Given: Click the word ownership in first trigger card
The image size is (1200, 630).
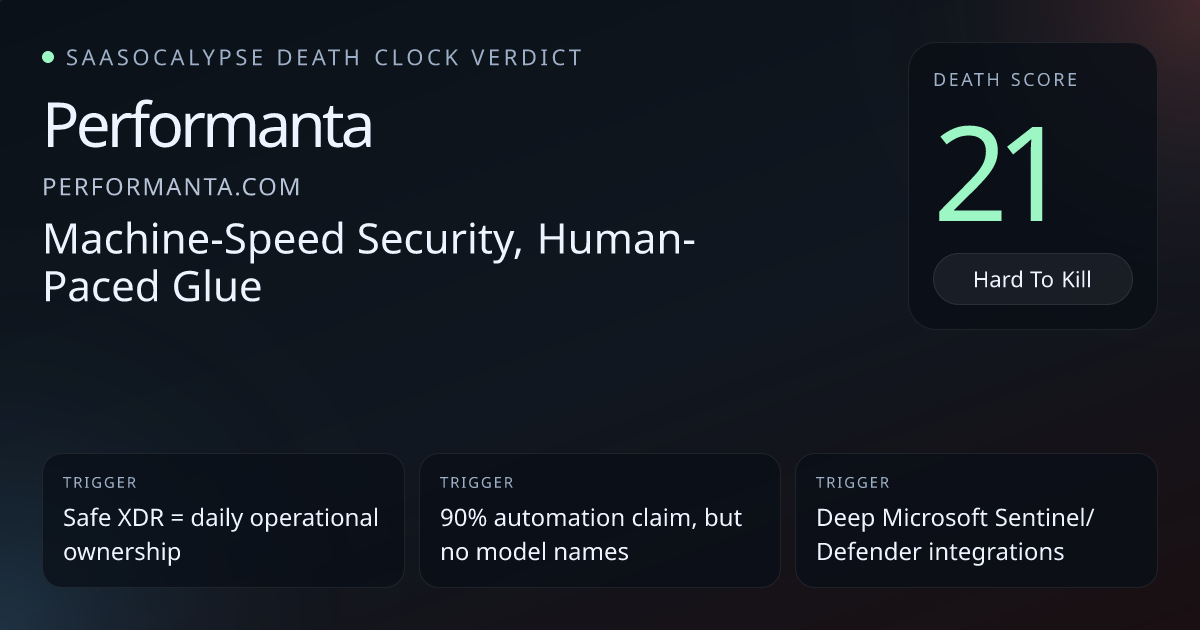Looking at the screenshot, I should 122,552.
